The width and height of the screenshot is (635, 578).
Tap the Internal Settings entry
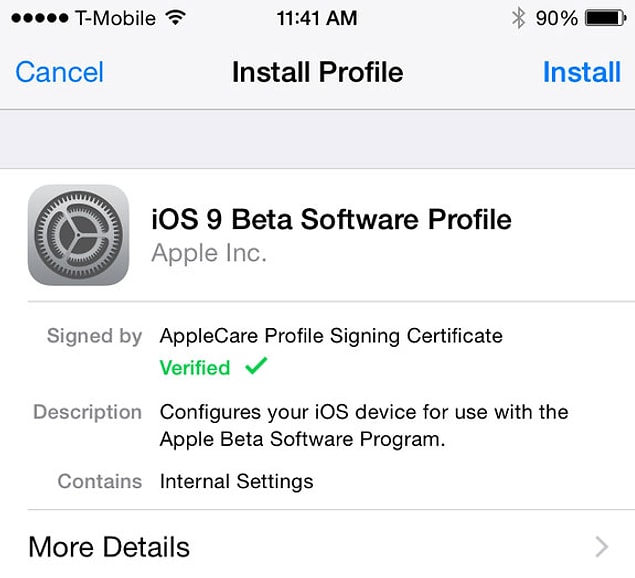[237, 482]
